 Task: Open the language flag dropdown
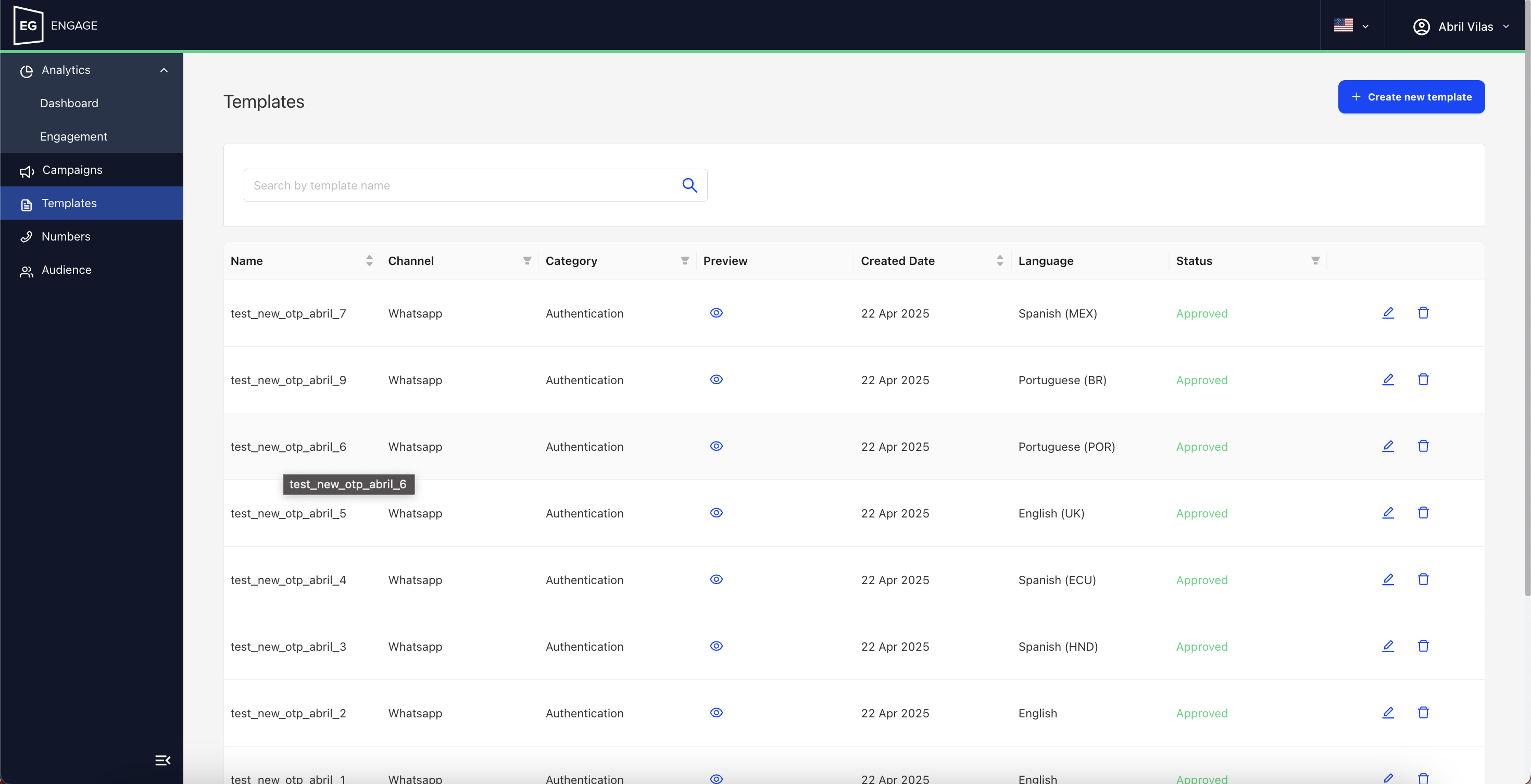tap(1351, 26)
